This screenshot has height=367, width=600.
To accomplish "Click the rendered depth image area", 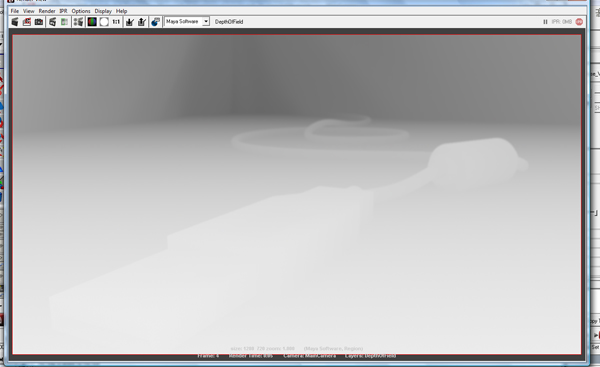I will [297, 194].
